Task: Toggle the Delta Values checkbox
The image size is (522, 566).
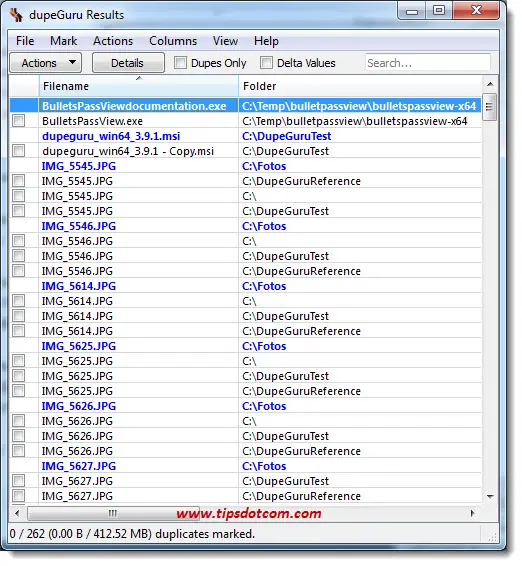Action: (266, 63)
